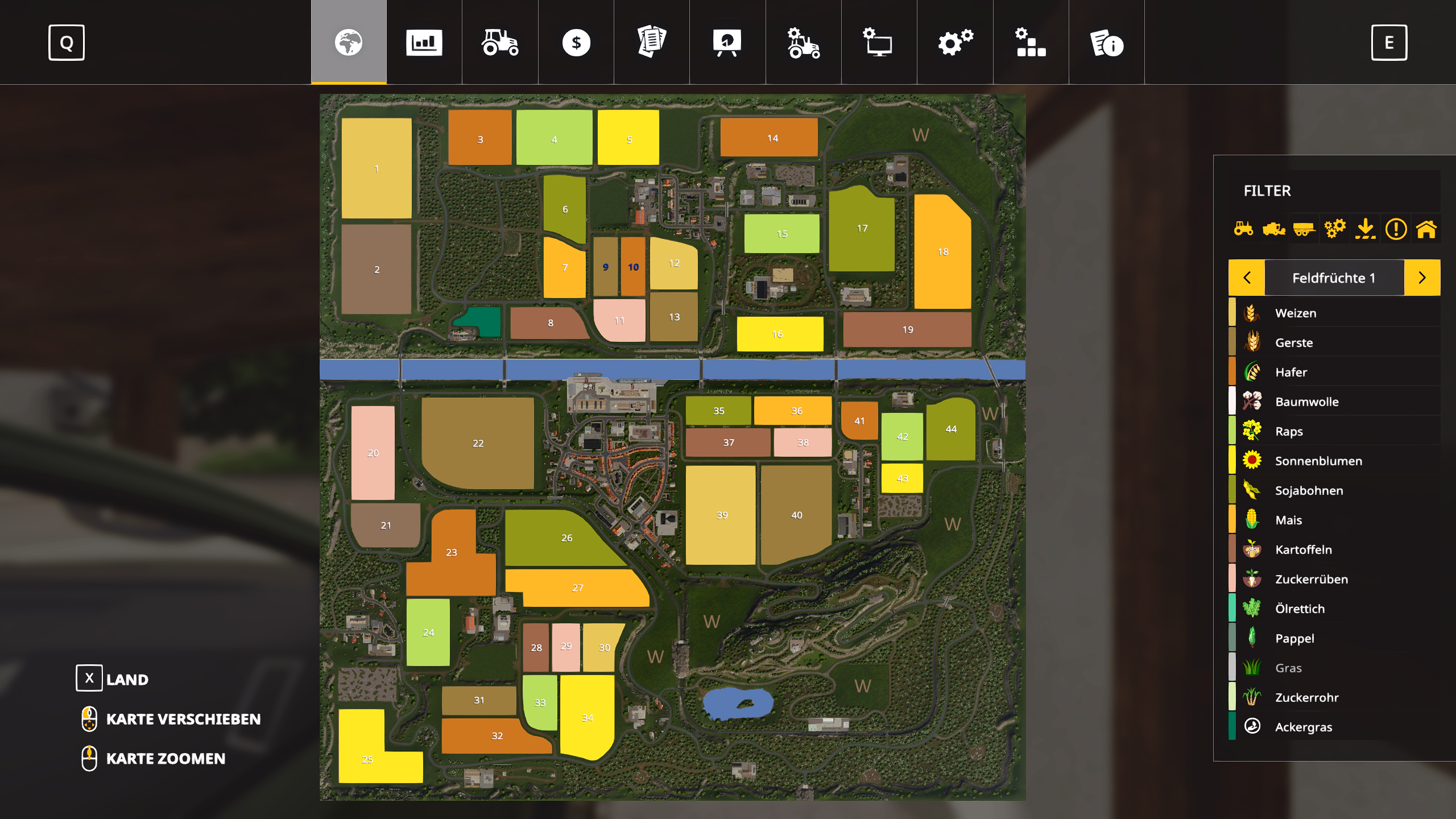The image size is (1456, 819).
Task: Click the Pappel color swatch
Action: click(x=1232, y=638)
